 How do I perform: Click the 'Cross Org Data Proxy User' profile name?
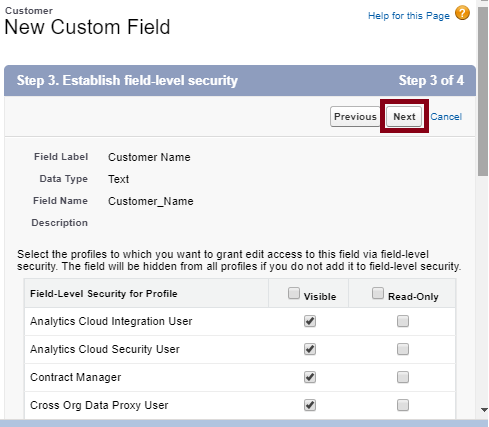tap(99, 405)
